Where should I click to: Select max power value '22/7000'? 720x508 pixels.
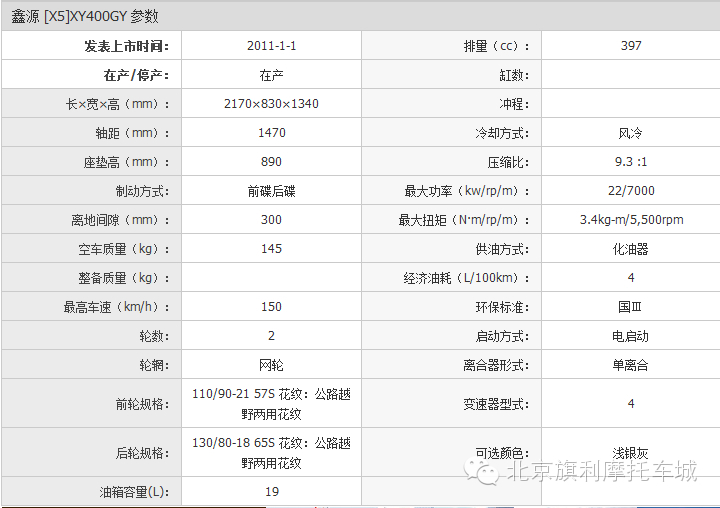tap(631, 191)
